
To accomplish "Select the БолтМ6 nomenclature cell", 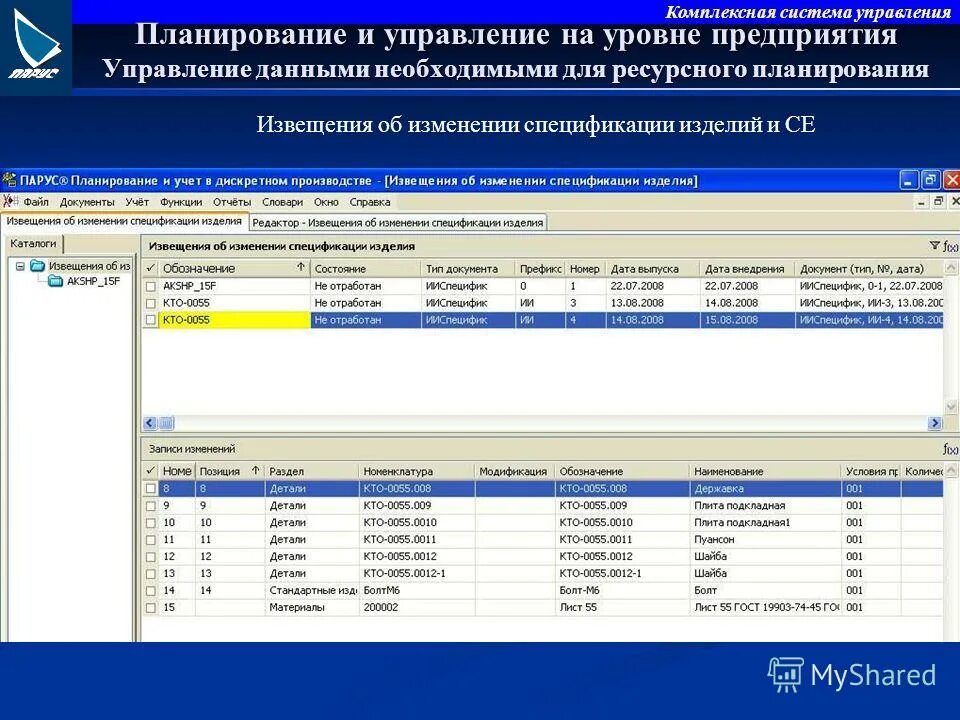I will pyautogui.click(x=417, y=591).
